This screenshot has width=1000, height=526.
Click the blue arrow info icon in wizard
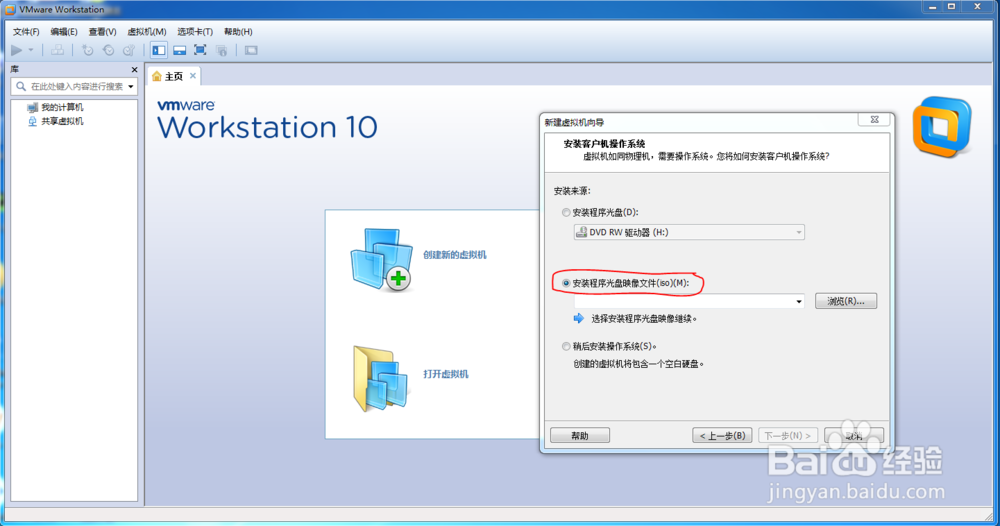tap(578, 318)
